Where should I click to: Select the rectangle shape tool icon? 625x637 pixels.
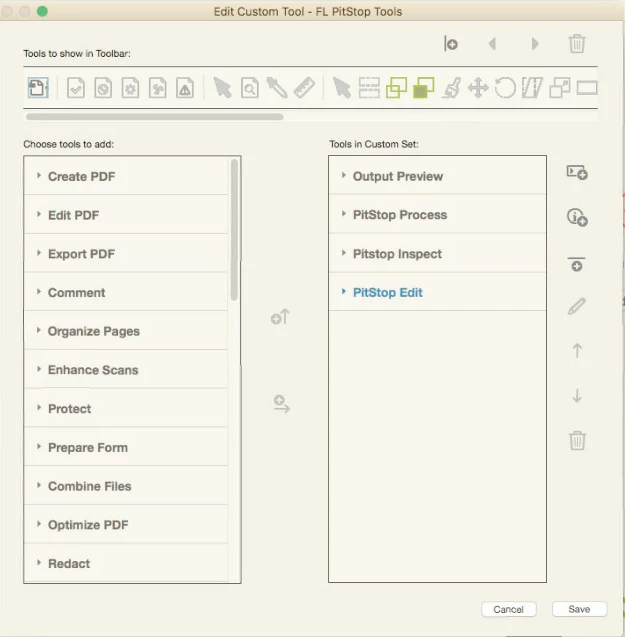click(587, 88)
